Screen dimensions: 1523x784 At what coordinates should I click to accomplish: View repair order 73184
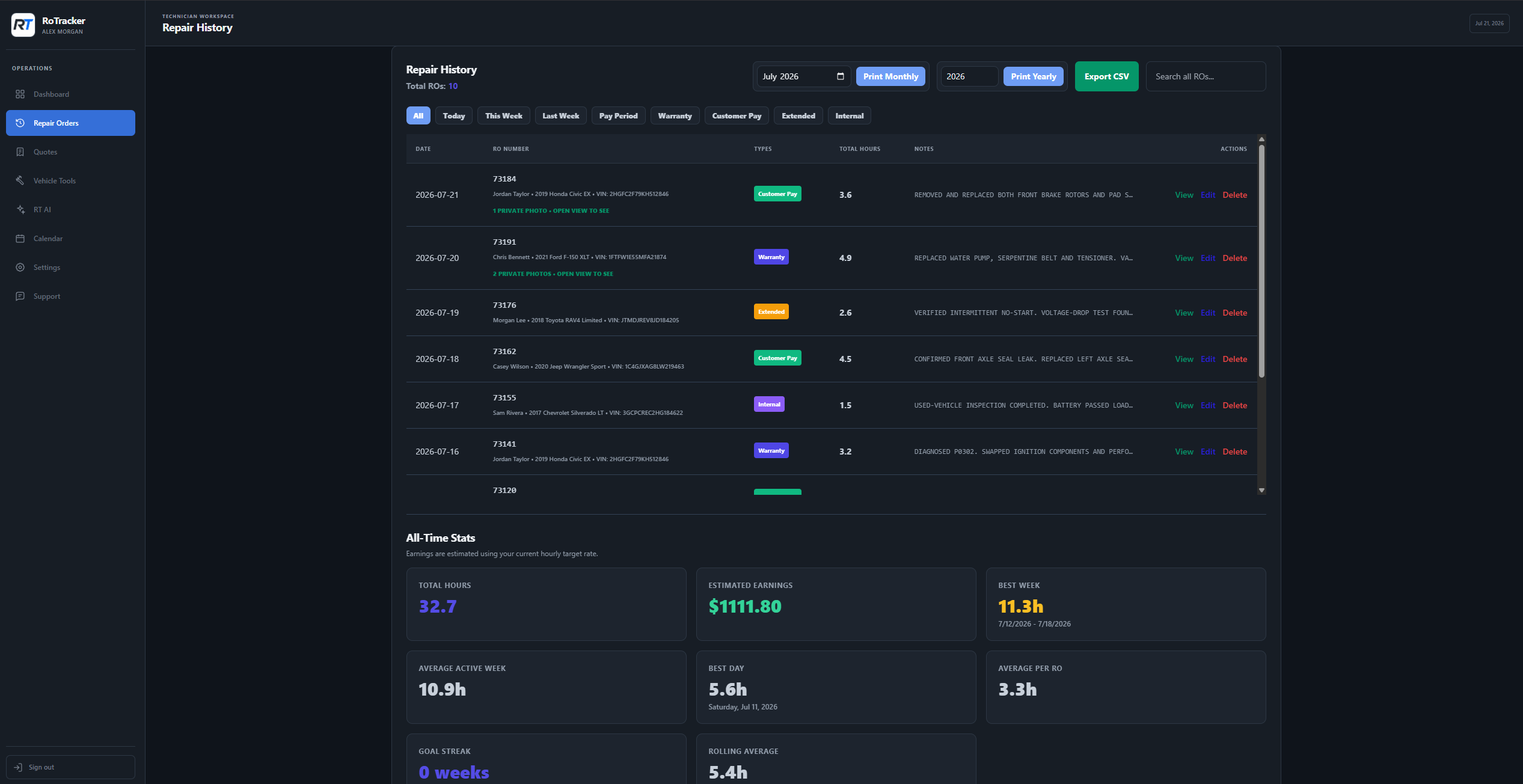click(x=1184, y=195)
